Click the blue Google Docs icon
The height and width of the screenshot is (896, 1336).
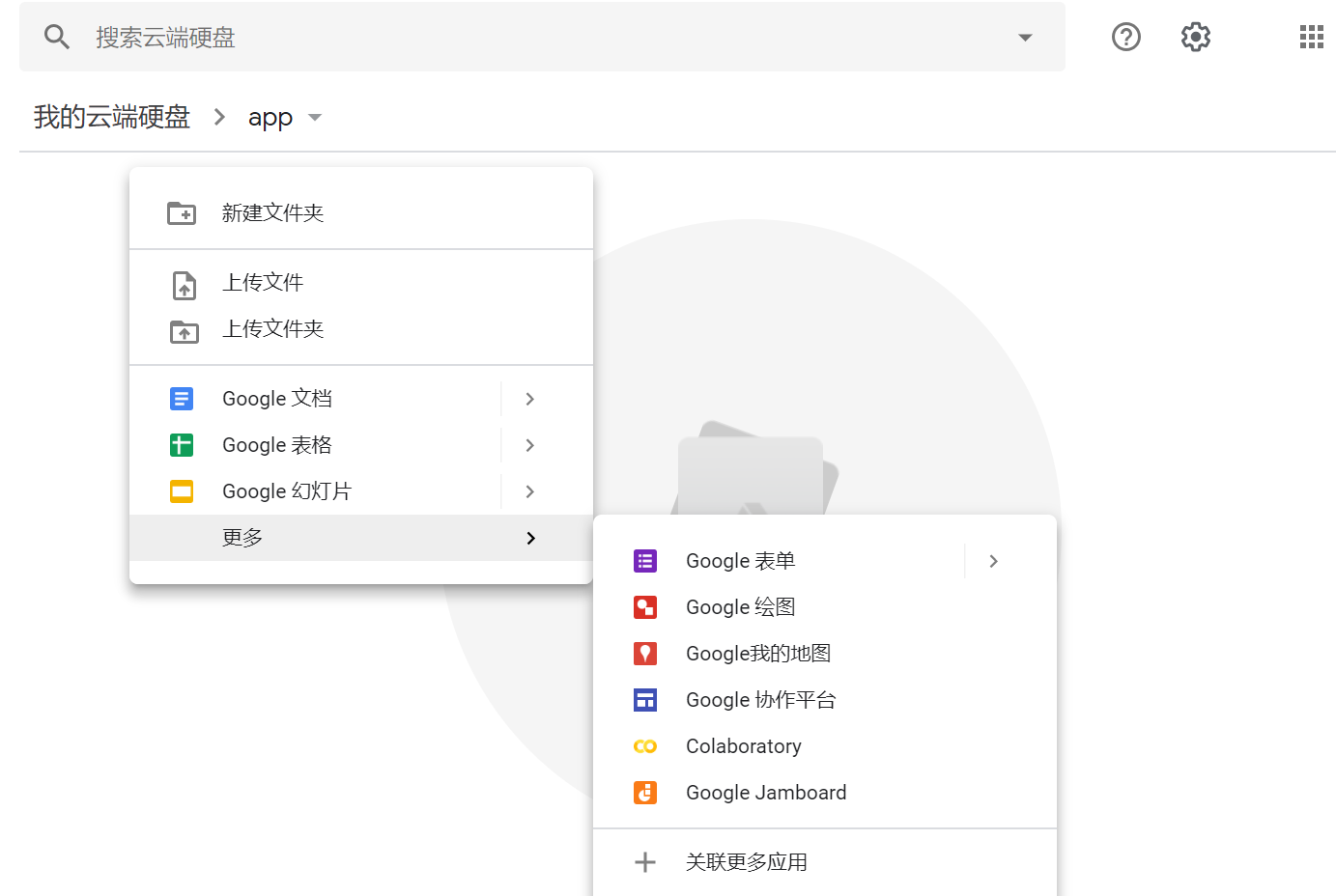coord(182,399)
